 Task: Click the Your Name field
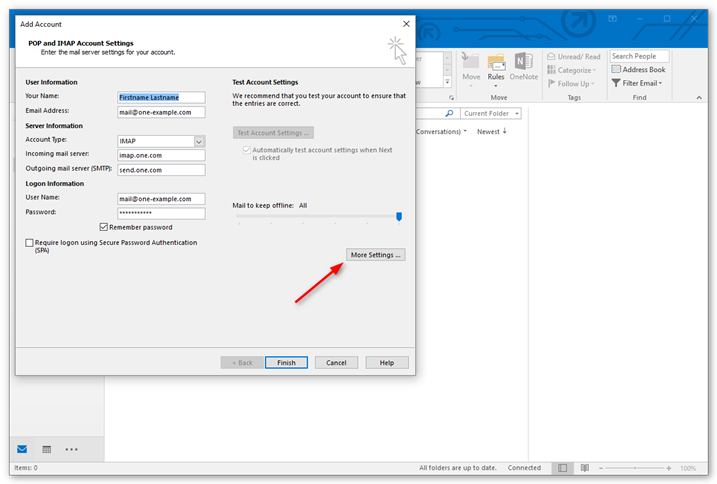161,97
